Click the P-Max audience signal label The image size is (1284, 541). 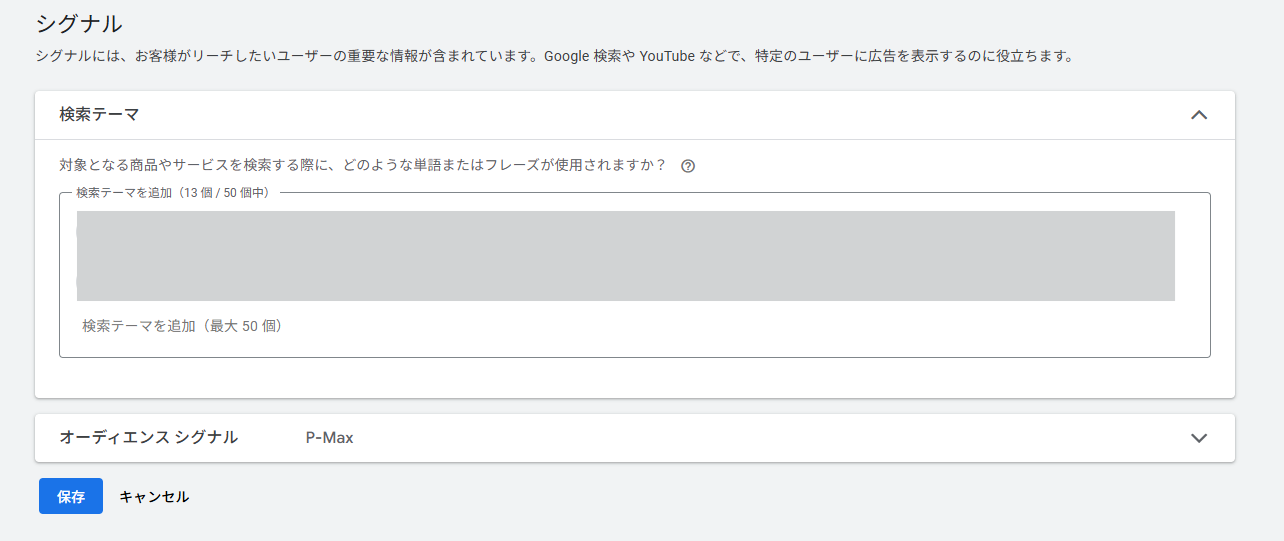329,438
